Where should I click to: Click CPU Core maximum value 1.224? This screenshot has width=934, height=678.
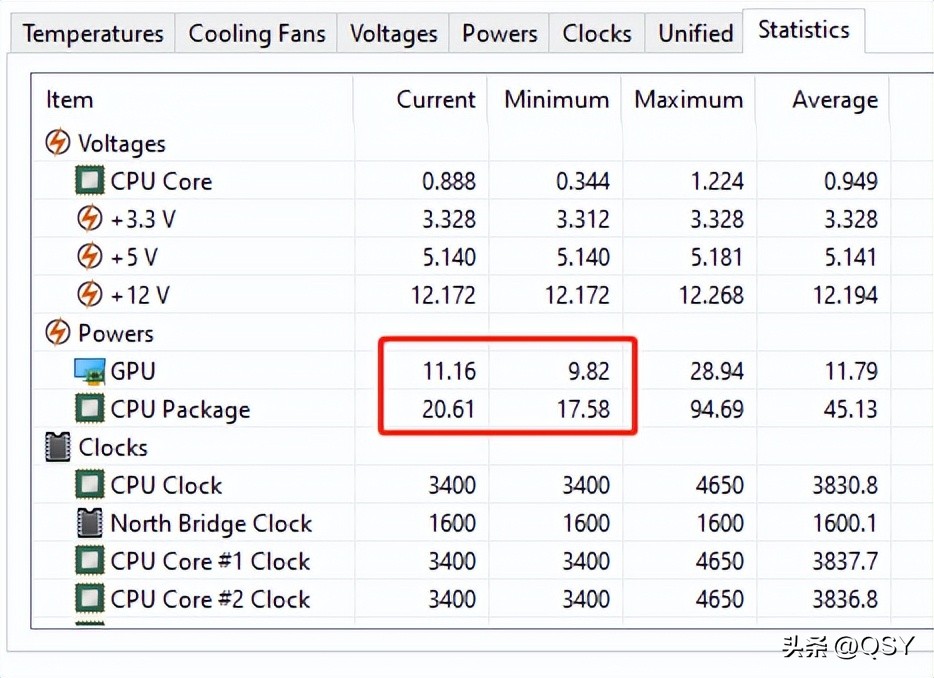717,181
